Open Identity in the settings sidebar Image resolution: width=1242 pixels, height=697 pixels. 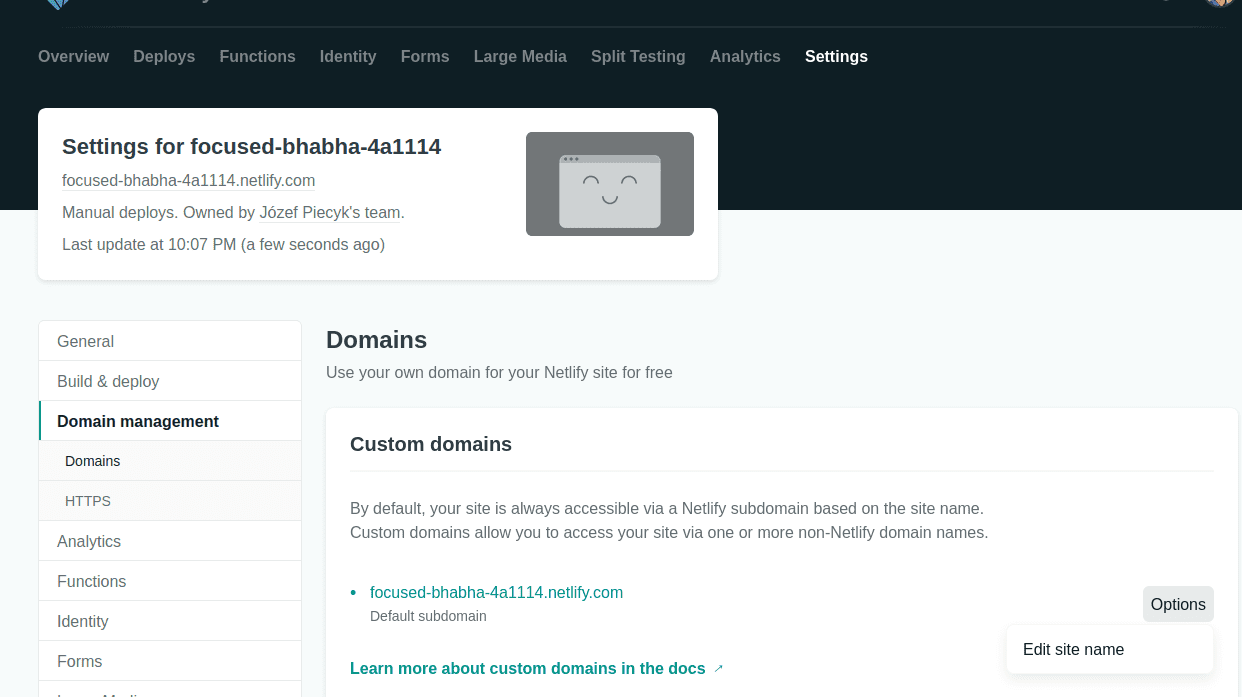point(83,621)
